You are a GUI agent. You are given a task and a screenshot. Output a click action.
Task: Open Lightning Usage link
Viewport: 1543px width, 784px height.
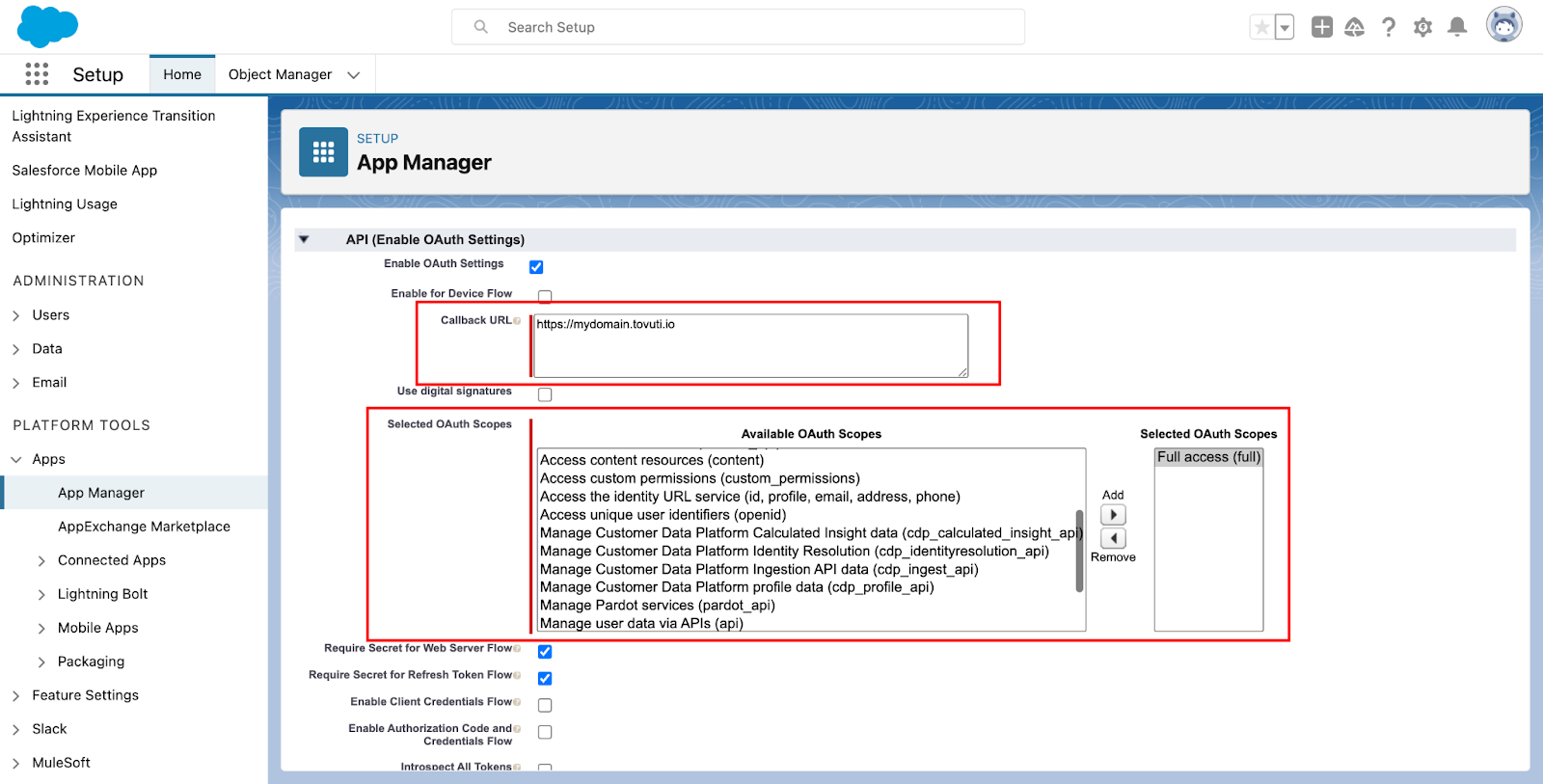pyautogui.click(x=65, y=204)
